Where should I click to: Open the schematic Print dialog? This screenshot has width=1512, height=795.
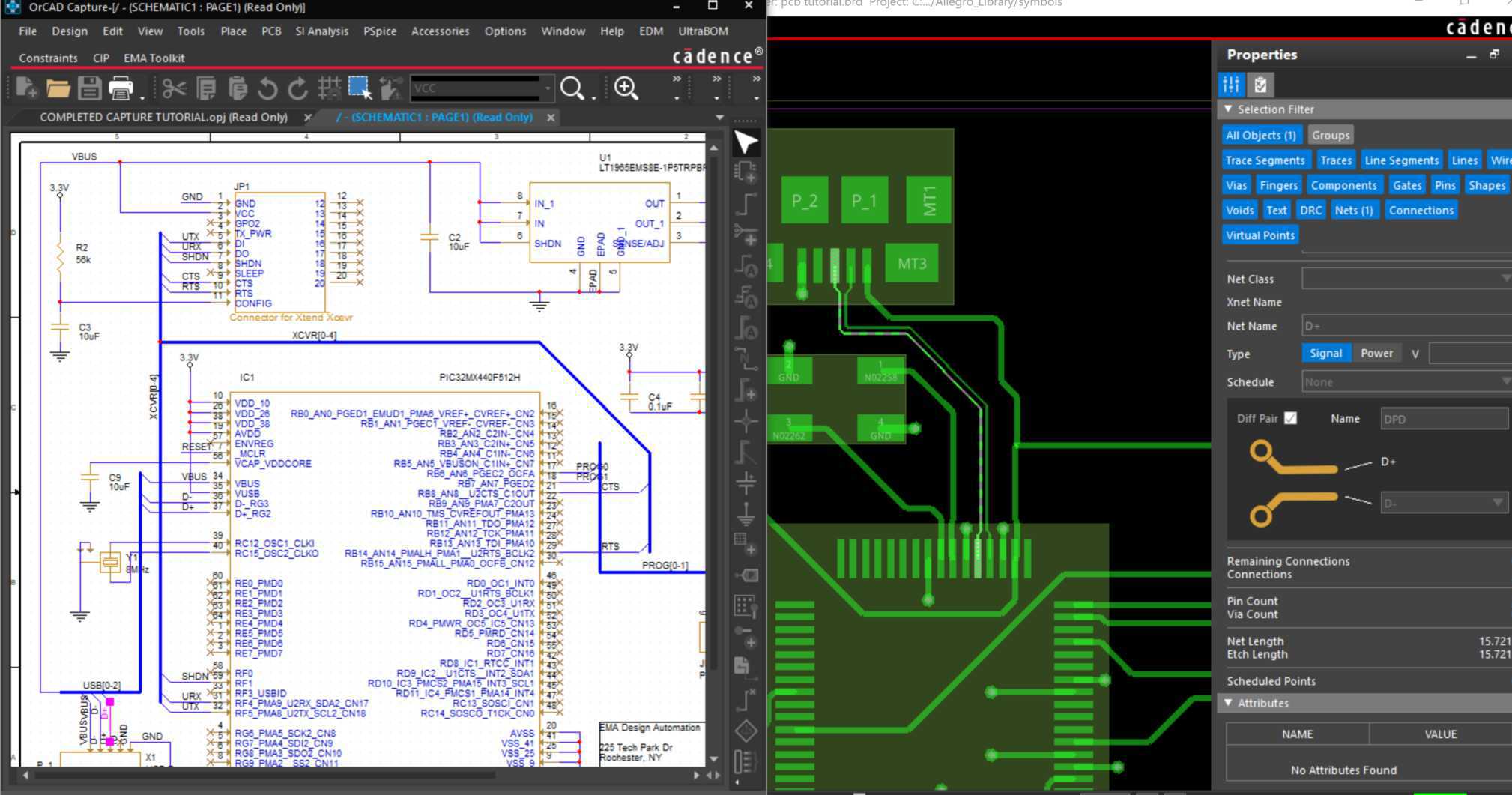(x=120, y=88)
